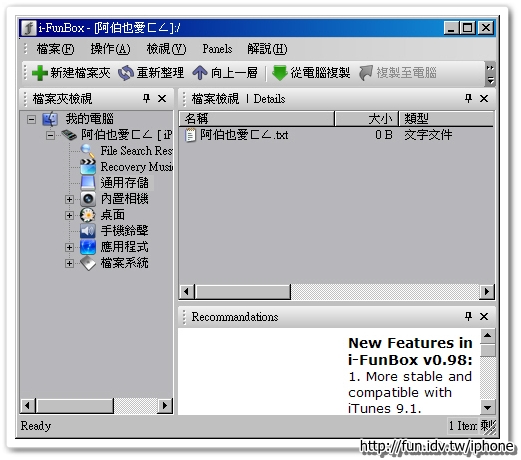Click the 檔案系統 disk icon
This screenshot has height=460, width=521.
click(88, 263)
